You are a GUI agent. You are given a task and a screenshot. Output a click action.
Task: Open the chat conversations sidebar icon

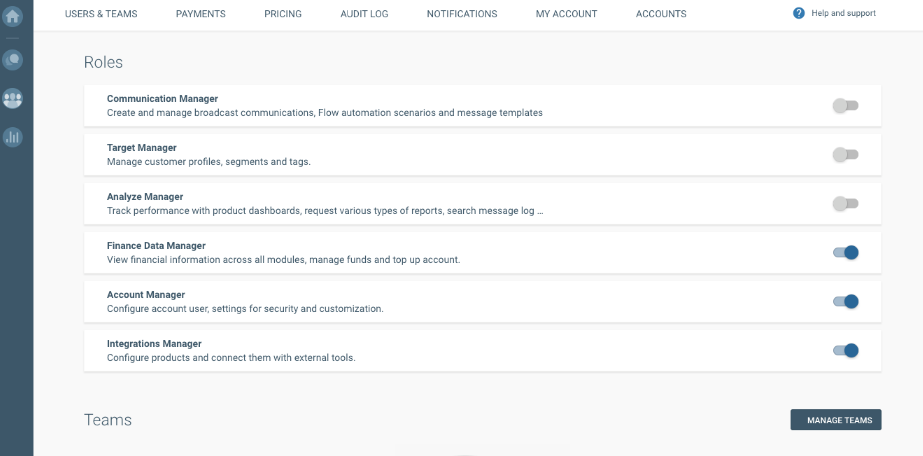(x=13, y=60)
